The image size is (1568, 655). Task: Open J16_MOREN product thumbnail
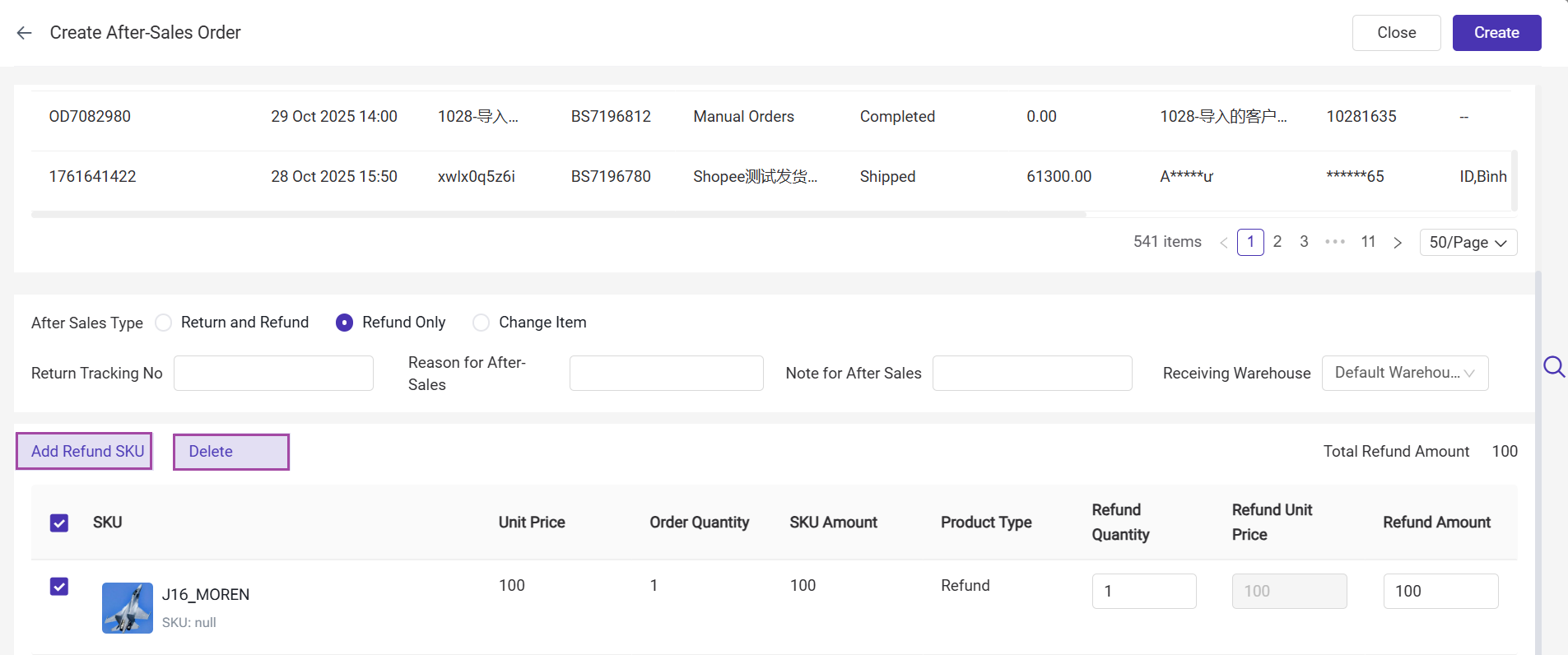point(127,608)
